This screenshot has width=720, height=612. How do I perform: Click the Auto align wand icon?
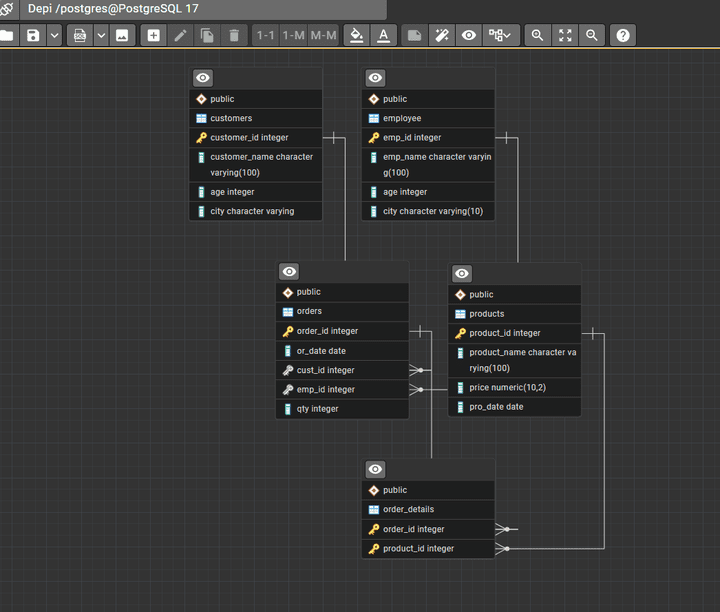coord(441,35)
